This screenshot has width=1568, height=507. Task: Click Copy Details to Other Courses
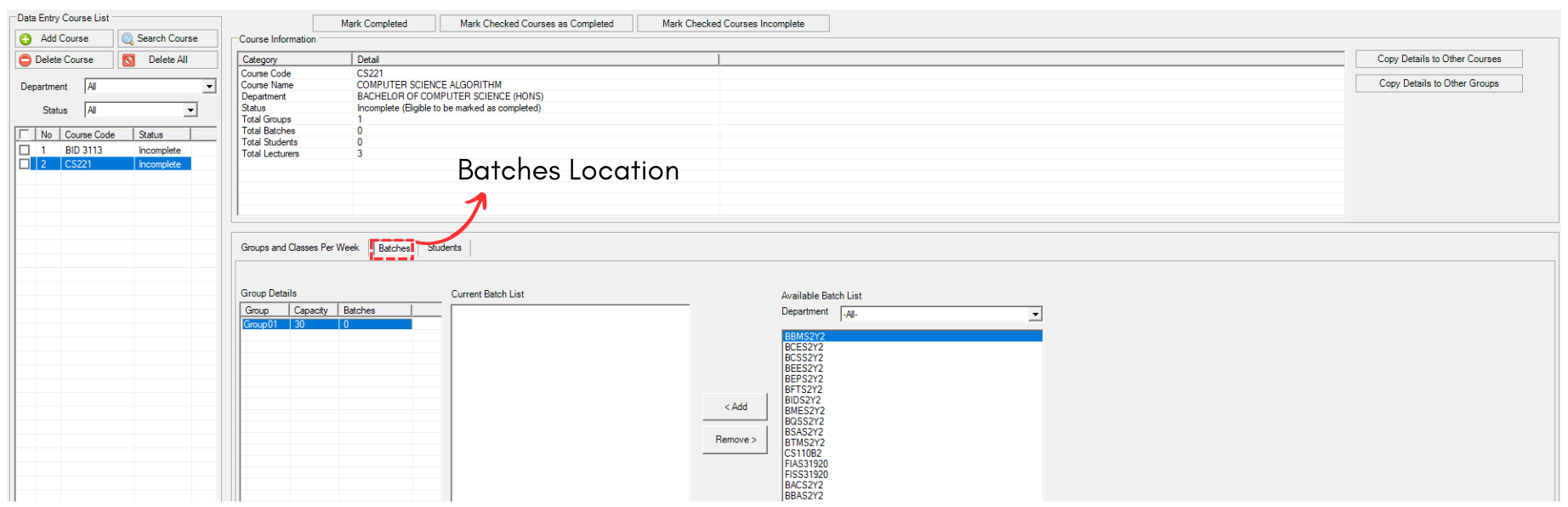pyautogui.click(x=1439, y=59)
